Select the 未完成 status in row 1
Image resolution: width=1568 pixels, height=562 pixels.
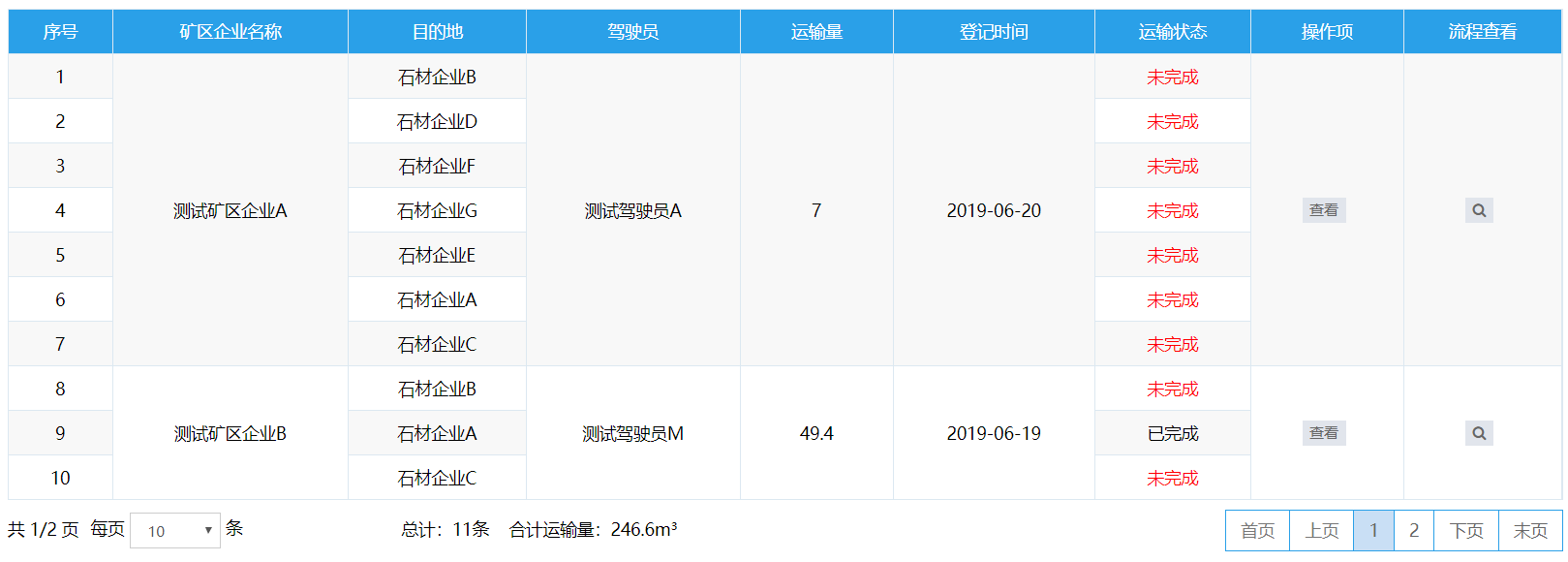pos(1172,76)
